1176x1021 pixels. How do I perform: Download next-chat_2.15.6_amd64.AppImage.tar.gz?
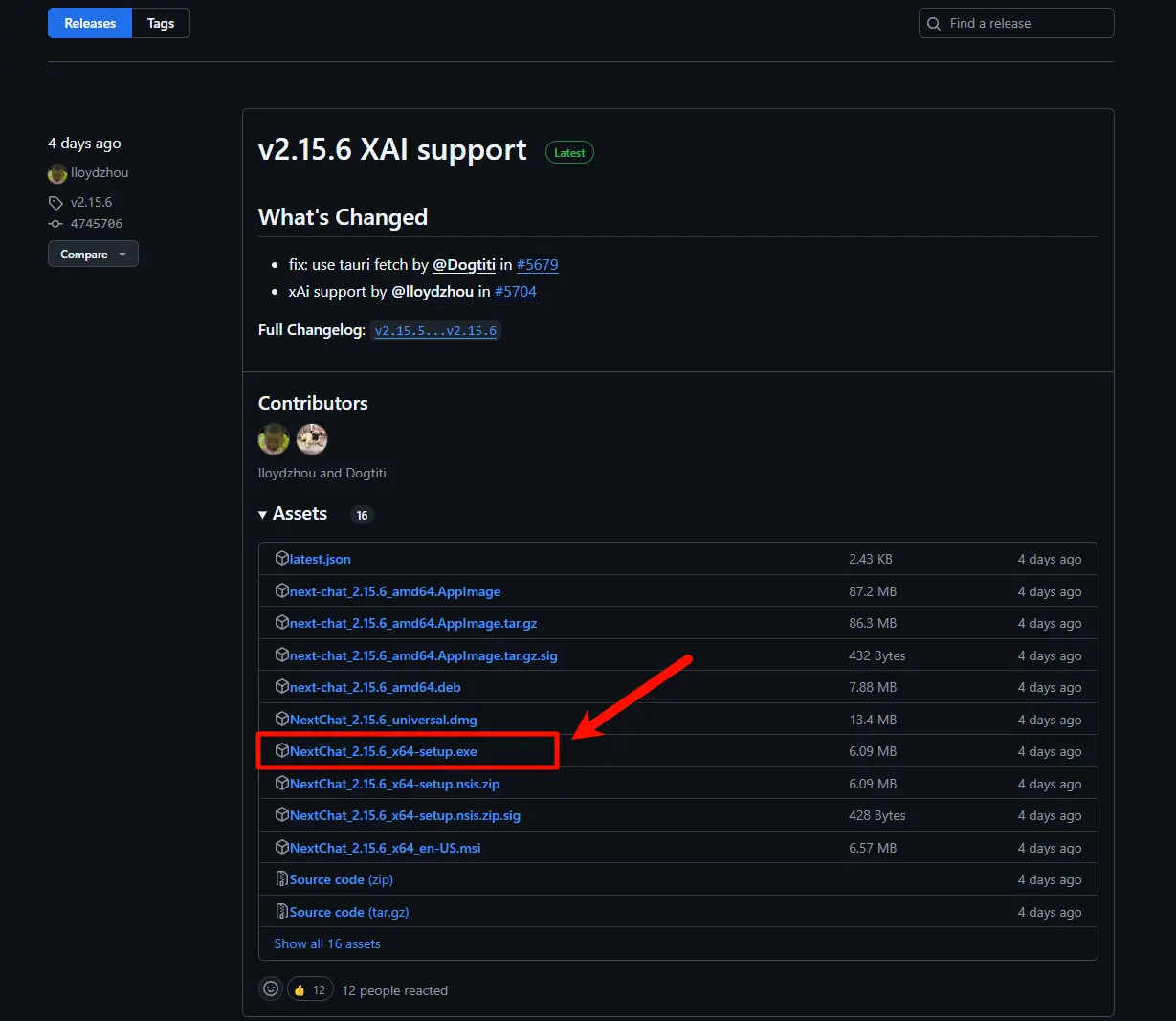pos(413,623)
